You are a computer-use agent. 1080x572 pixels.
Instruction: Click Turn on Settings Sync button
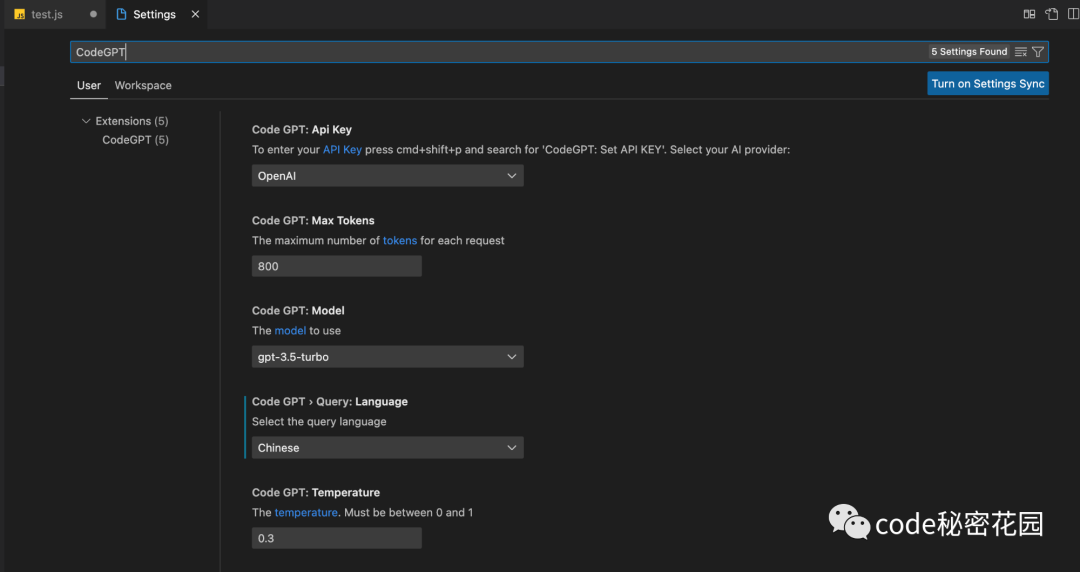988,84
